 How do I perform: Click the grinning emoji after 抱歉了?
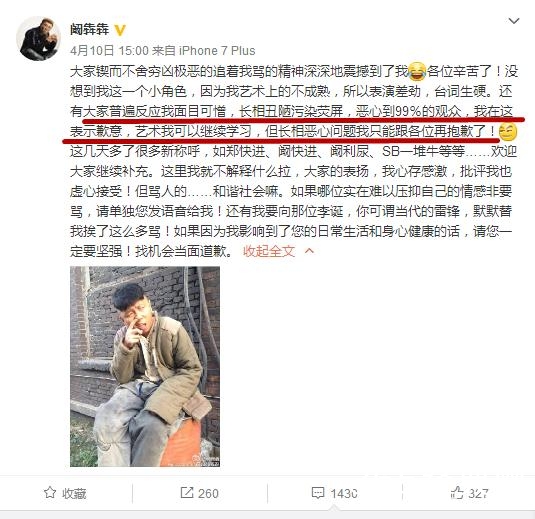click(508, 132)
